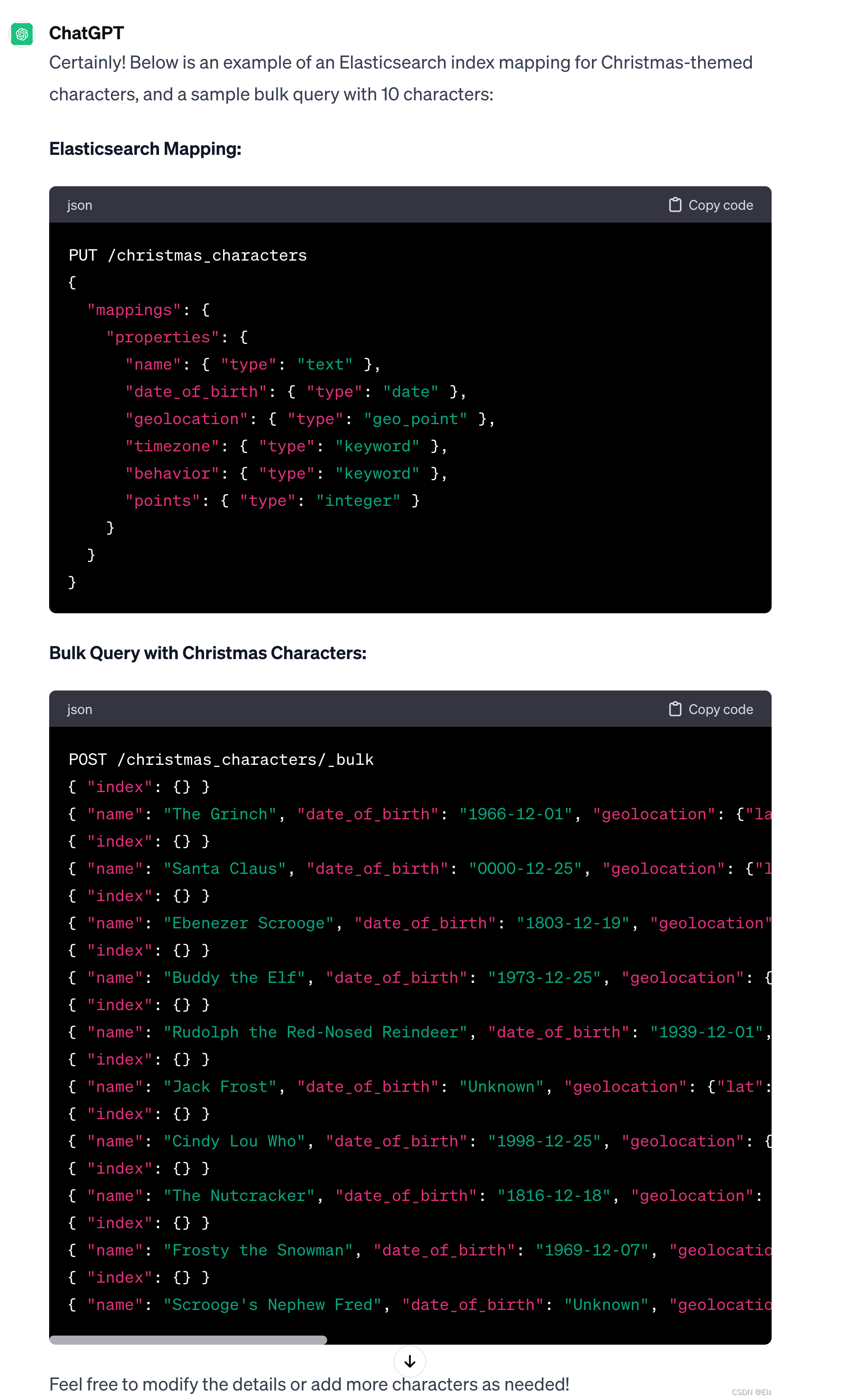Click the horizontal scrollbar below the bulk query
860x1400 pixels.
coord(188,1339)
